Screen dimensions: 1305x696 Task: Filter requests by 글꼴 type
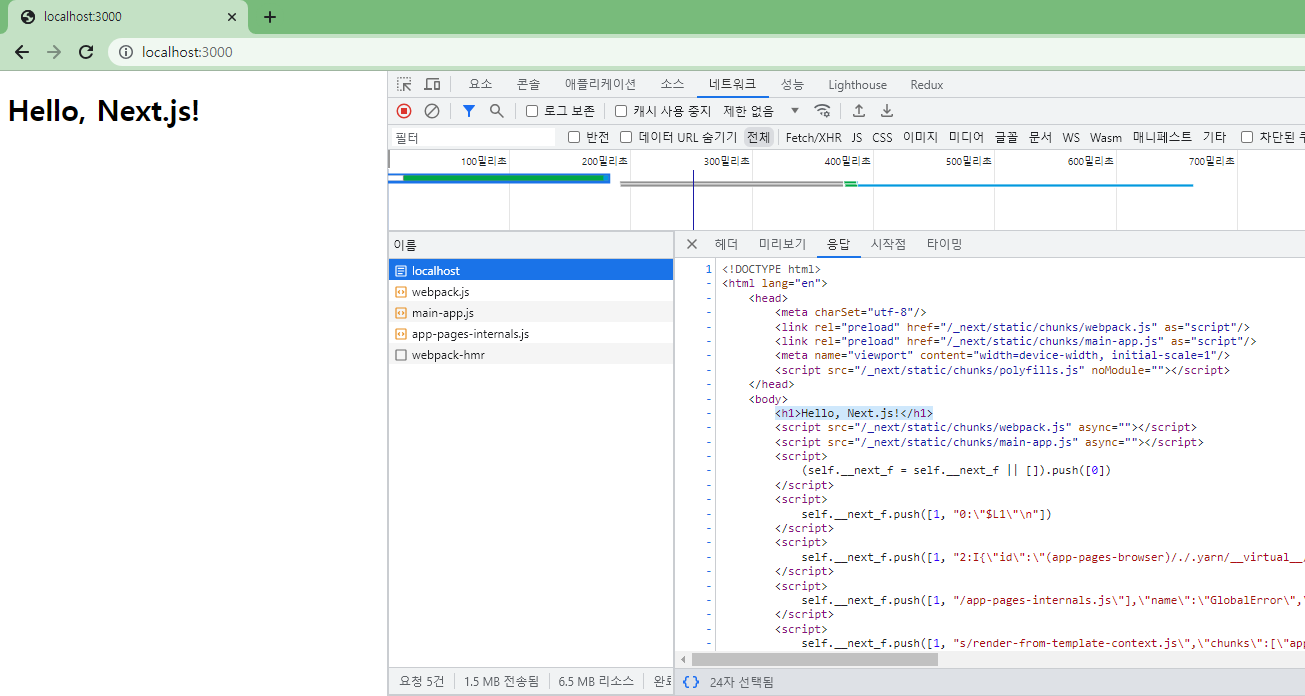tap(1006, 137)
